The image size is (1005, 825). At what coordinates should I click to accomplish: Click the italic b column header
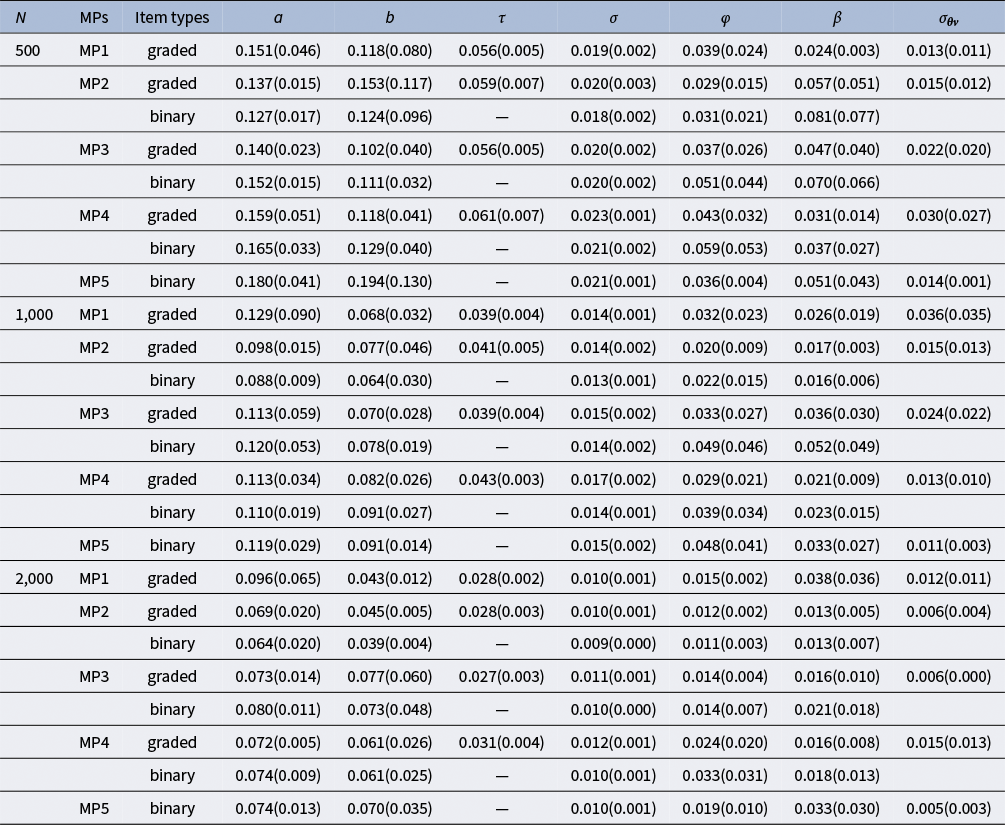(x=389, y=18)
